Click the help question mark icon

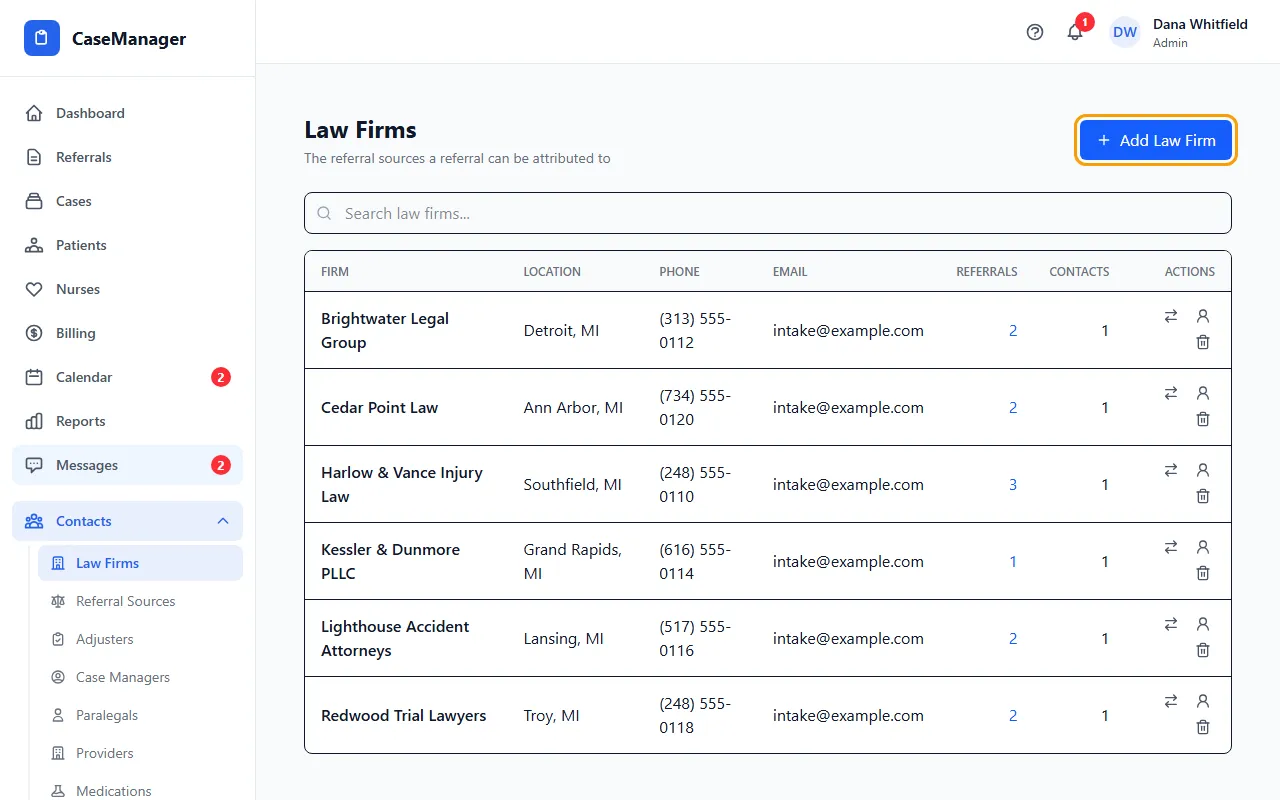coord(1035,32)
